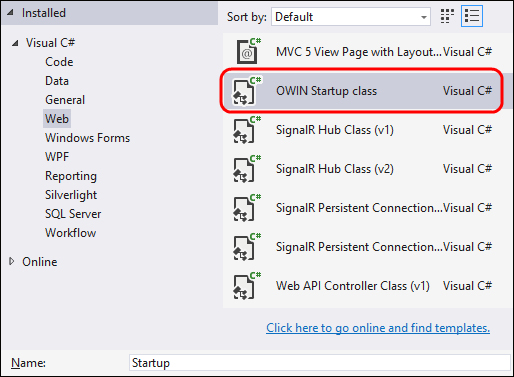Open the go online and find templates link
Viewport: 514px width, 377px height.
(x=378, y=328)
